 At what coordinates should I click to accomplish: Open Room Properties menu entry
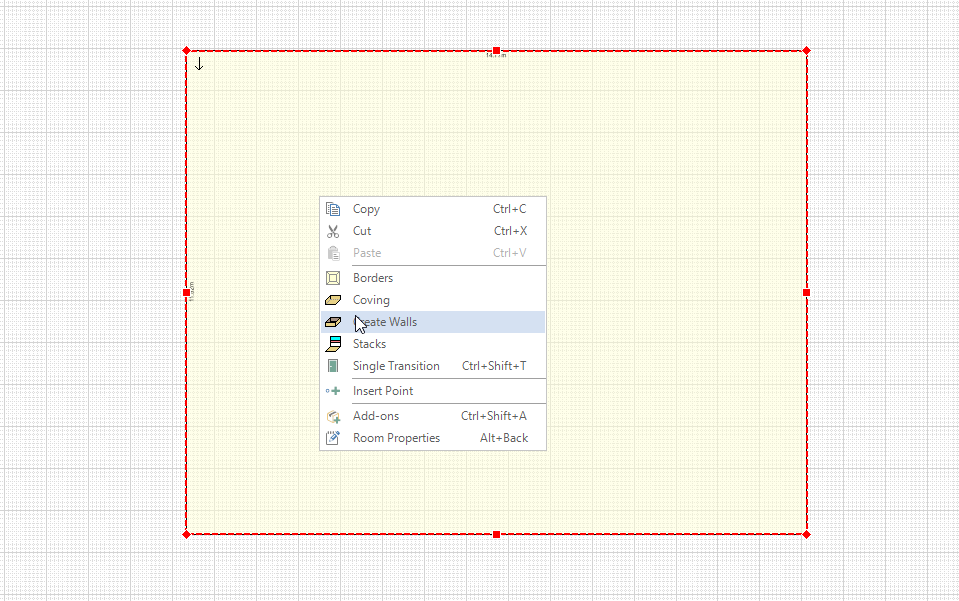pos(433,438)
